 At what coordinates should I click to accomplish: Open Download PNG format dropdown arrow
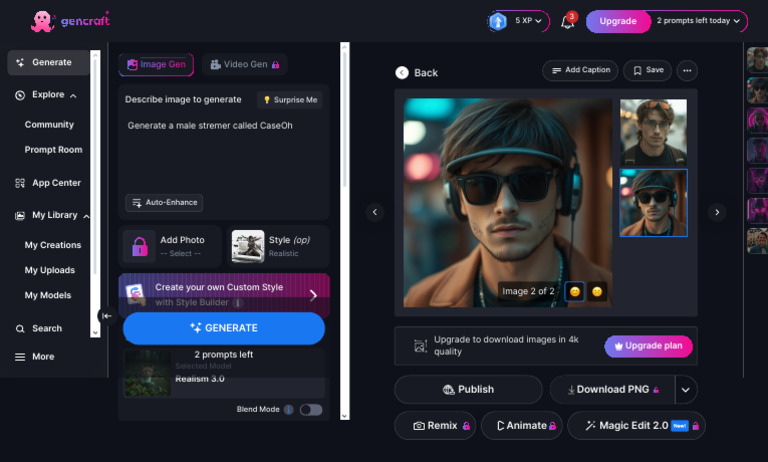coord(686,390)
